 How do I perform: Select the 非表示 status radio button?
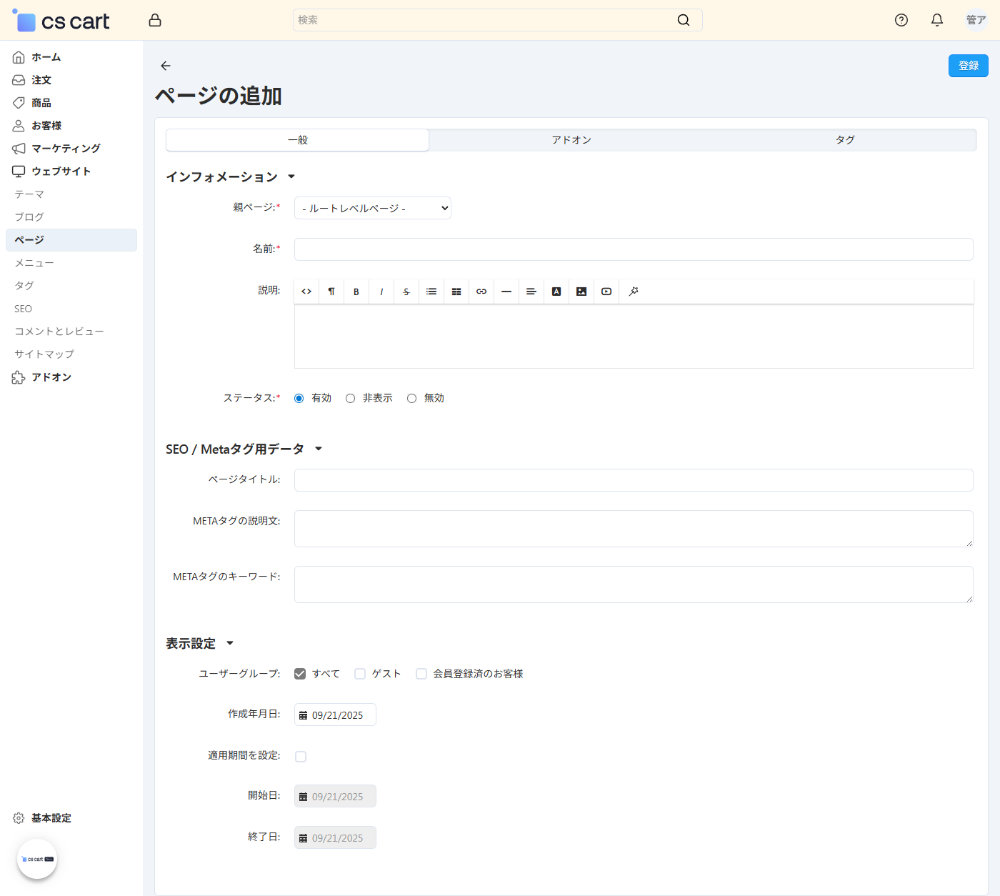(x=350, y=397)
